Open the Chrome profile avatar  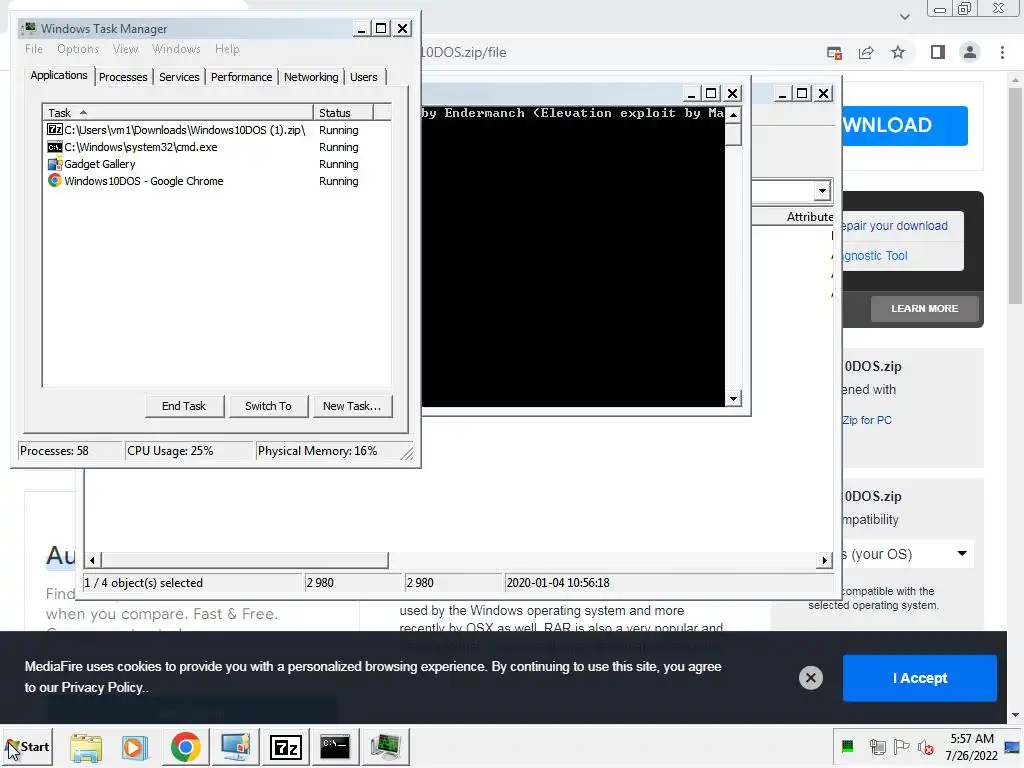click(970, 52)
